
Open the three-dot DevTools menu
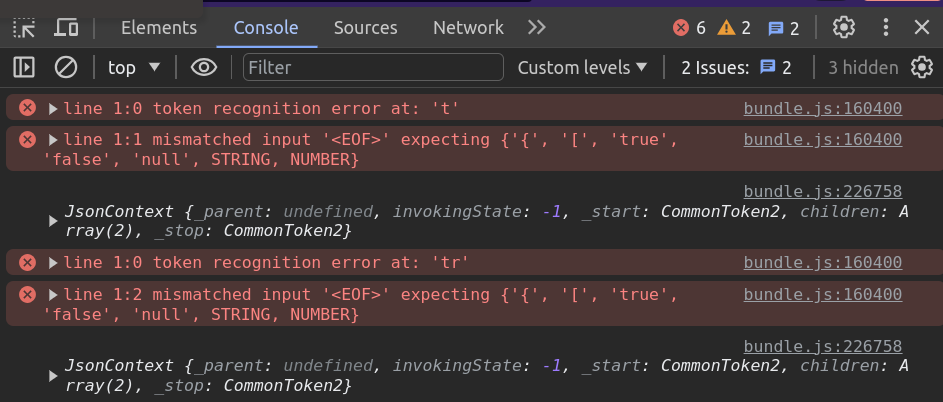pos(885,28)
